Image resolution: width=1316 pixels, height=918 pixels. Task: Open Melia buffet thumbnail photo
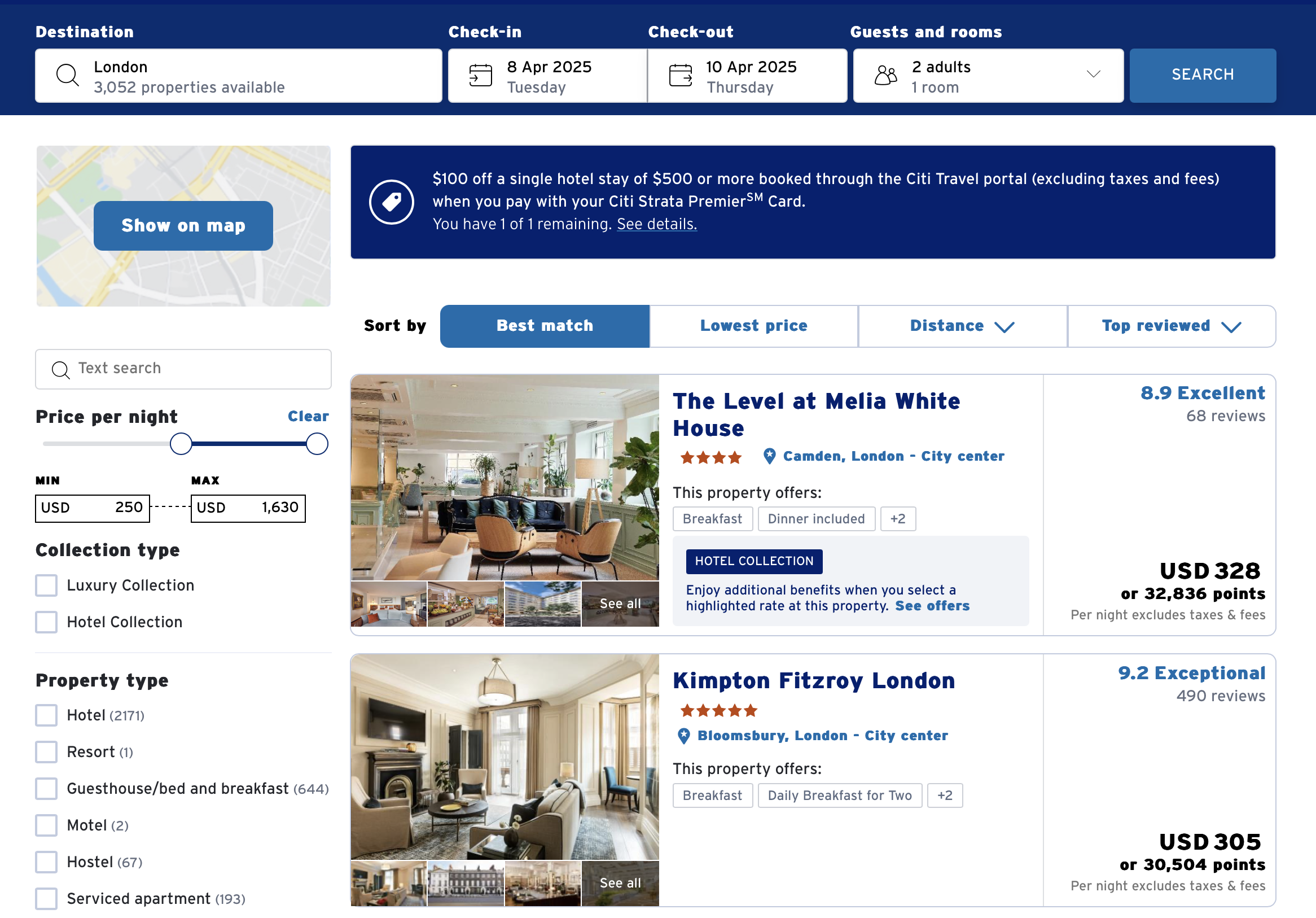[x=466, y=604]
